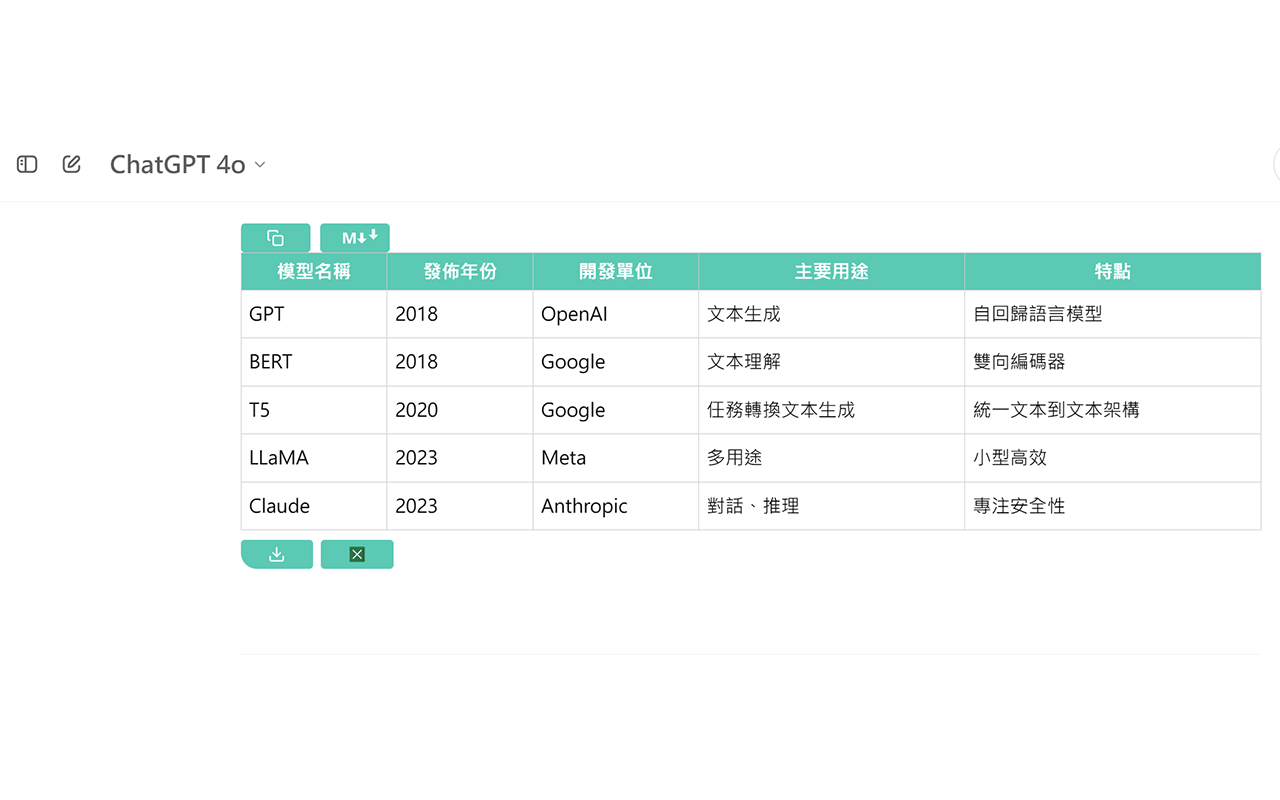The image size is (1280, 800).
Task: Click the 特點 column header
Action: 1112,271
